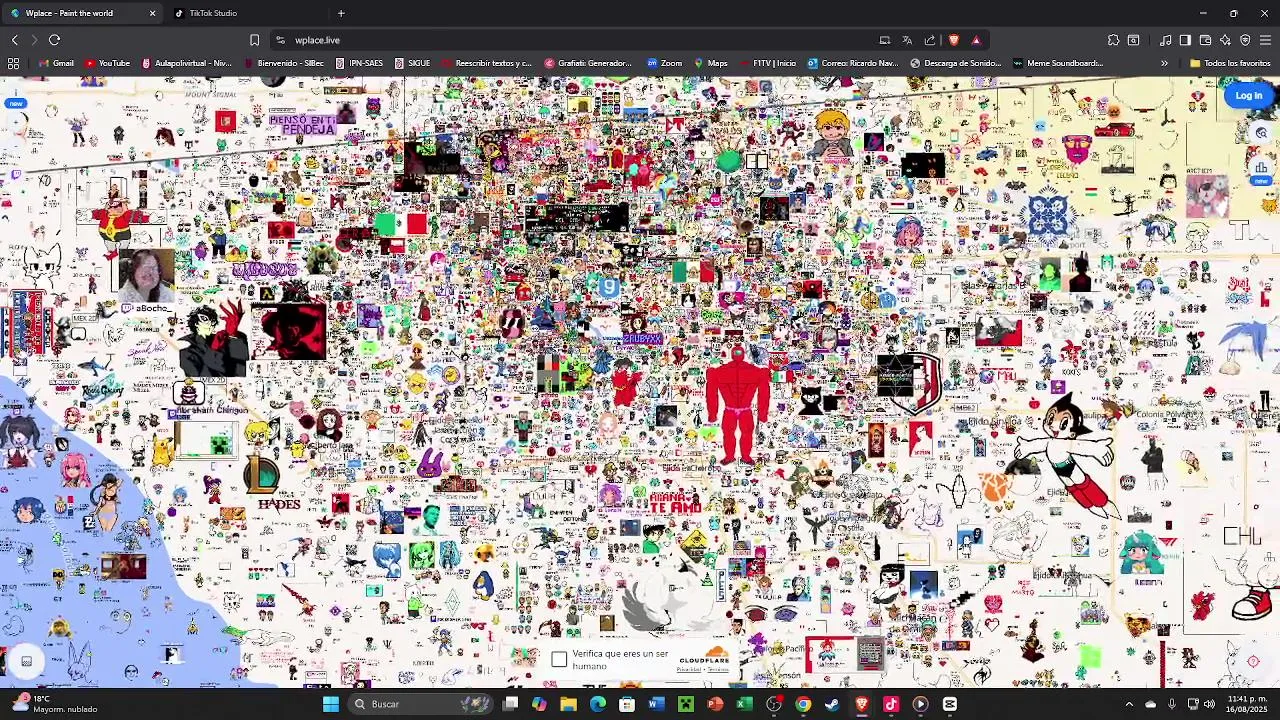Open the Brave Rewards triangle icon
Viewport: 1280px width, 720px height.
pos(976,40)
